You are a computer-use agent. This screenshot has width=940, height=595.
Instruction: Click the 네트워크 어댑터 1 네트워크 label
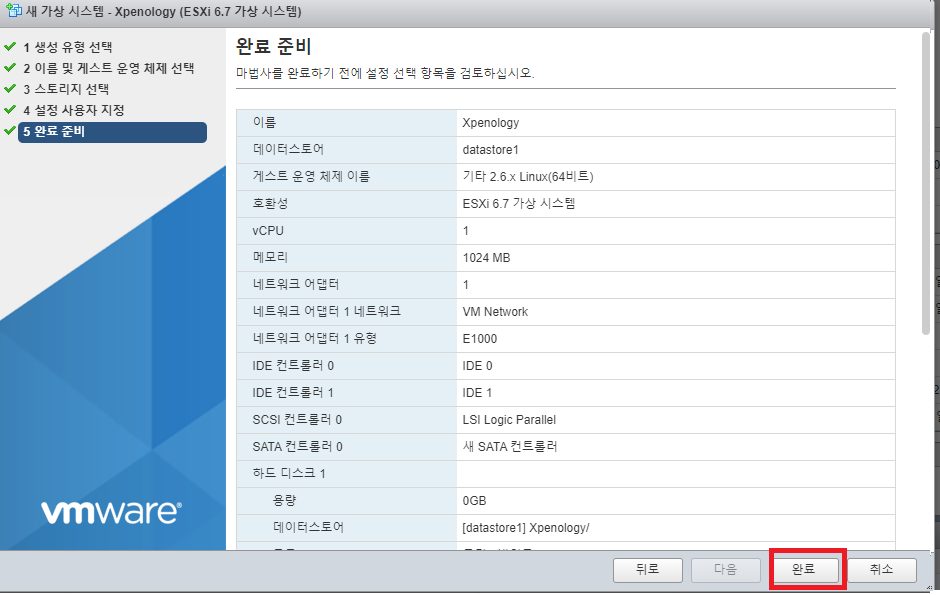pyautogui.click(x=327, y=312)
